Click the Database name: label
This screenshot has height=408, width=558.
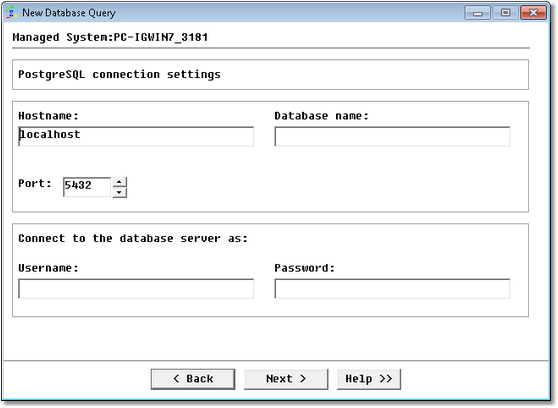point(322,116)
